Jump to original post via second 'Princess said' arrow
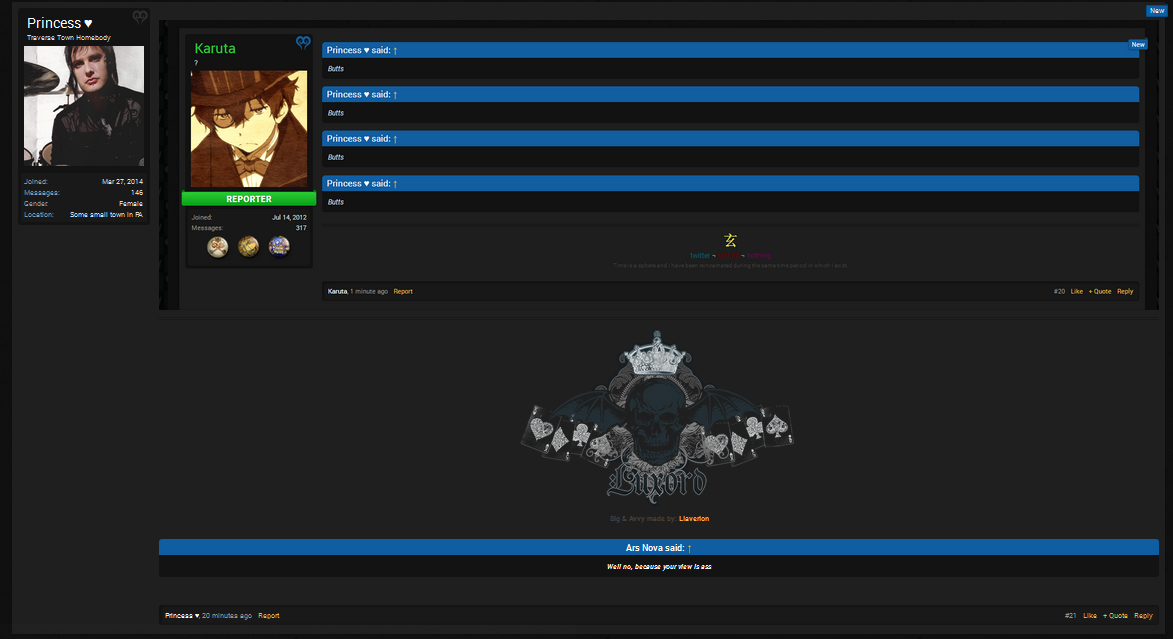Image resolution: width=1173 pixels, height=639 pixels. click(x=395, y=94)
